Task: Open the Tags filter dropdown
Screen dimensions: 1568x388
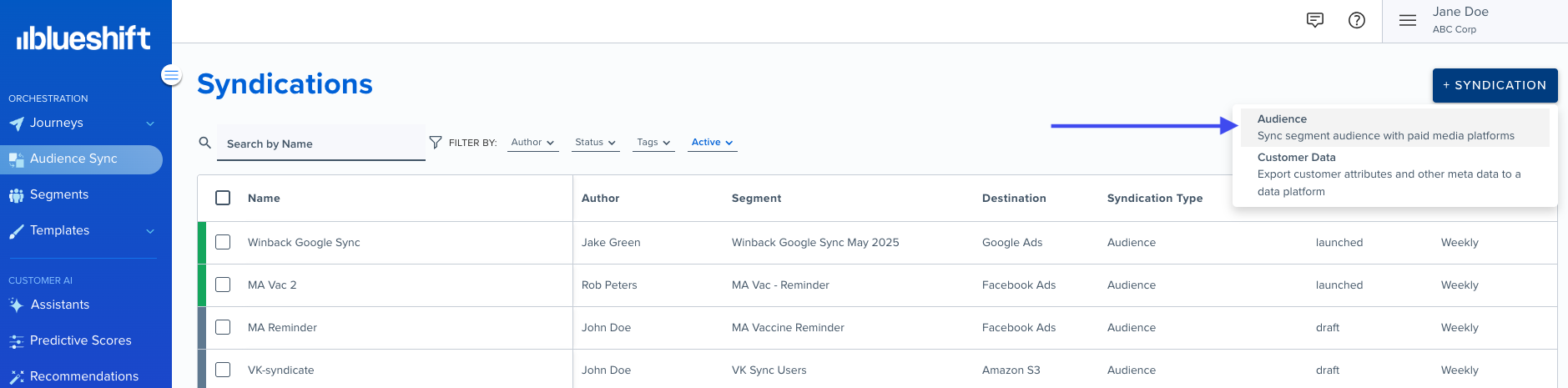Action: click(653, 143)
